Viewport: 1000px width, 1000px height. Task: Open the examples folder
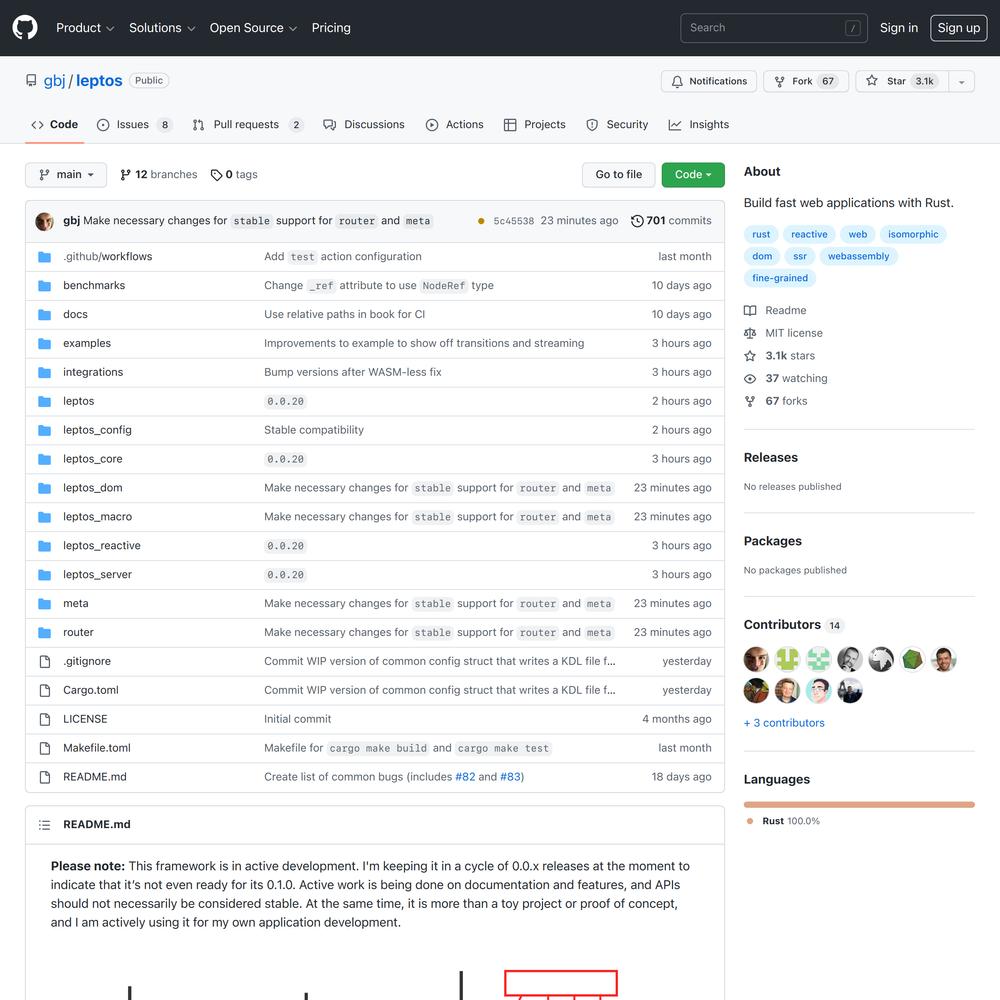point(87,344)
